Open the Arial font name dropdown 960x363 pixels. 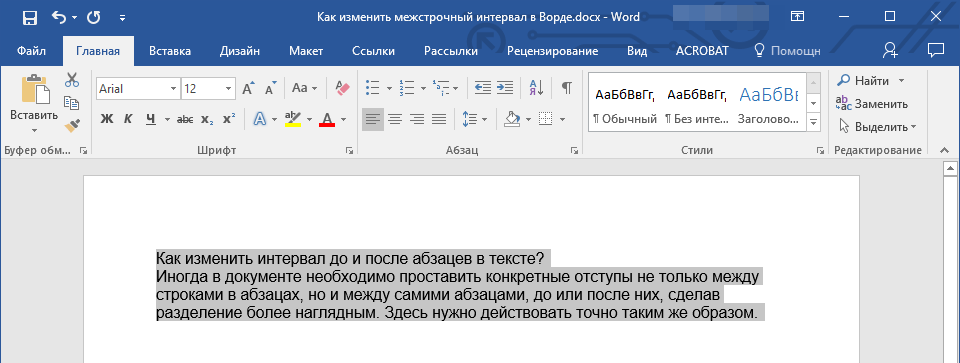click(173, 89)
